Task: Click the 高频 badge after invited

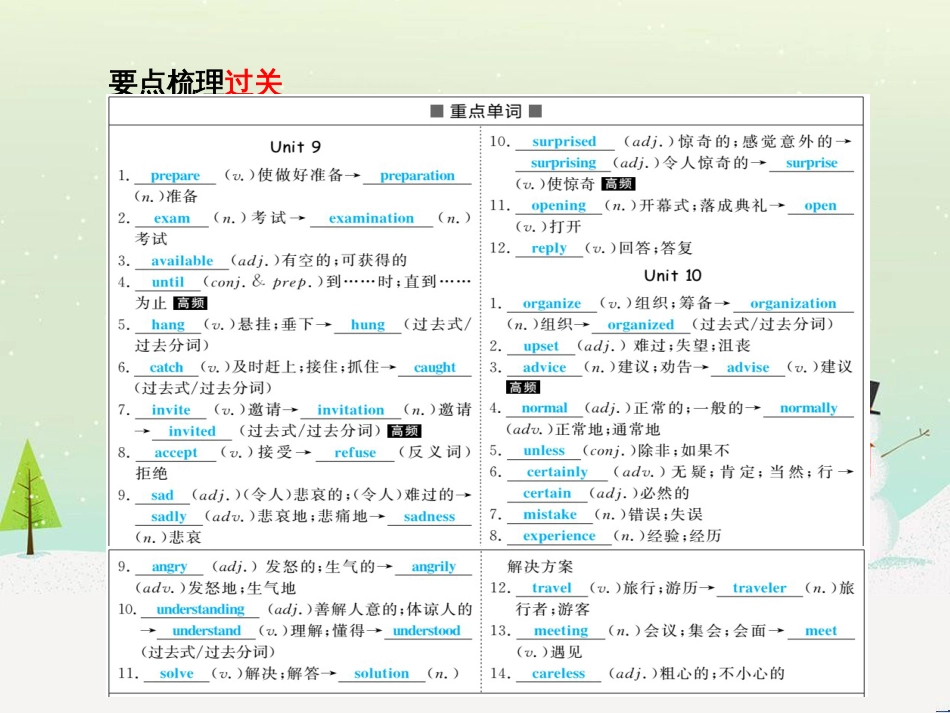Action: tap(404, 432)
